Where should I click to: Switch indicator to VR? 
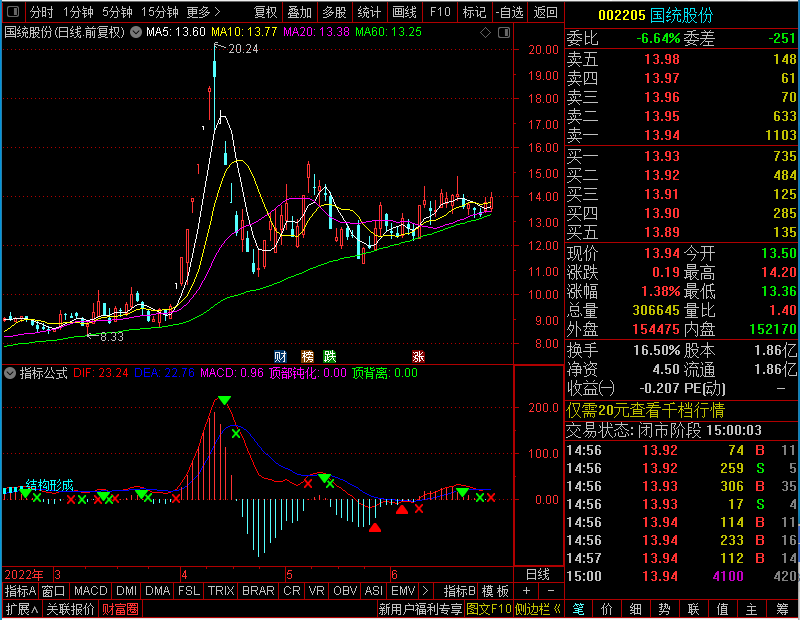pyautogui.click(x=317, y=591)
